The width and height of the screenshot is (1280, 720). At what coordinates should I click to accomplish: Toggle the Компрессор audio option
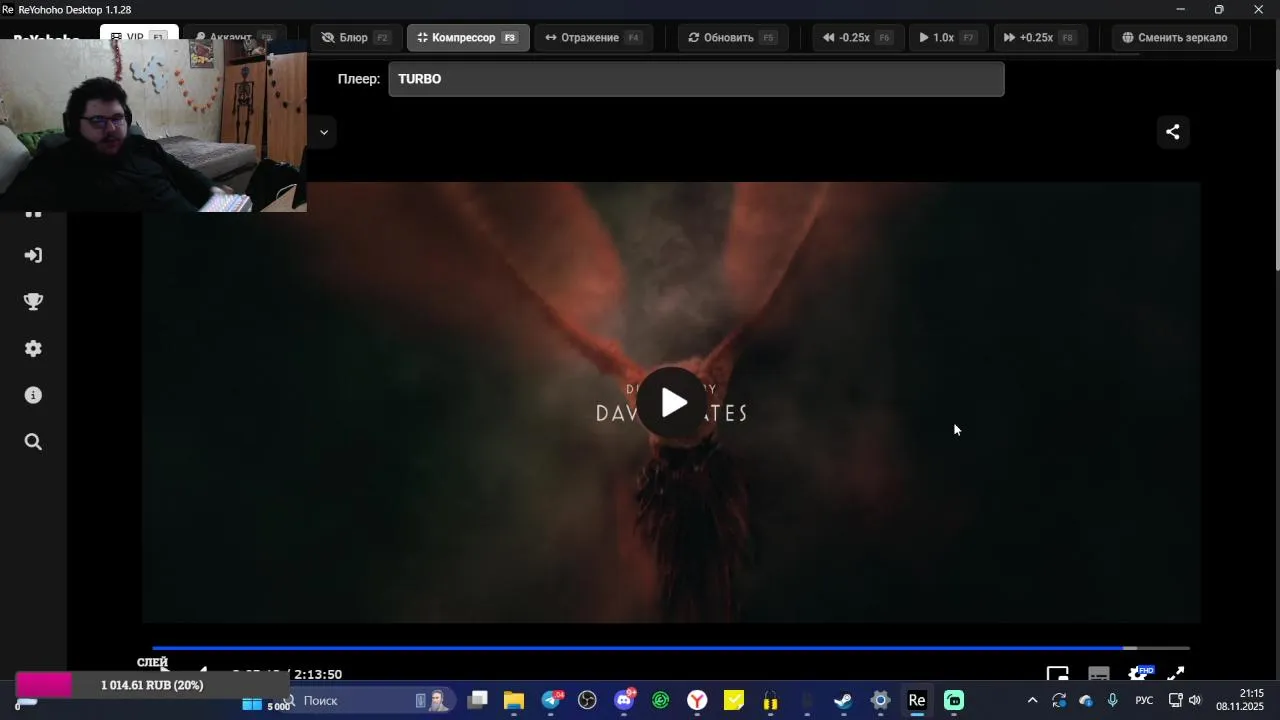coord(468,38)
